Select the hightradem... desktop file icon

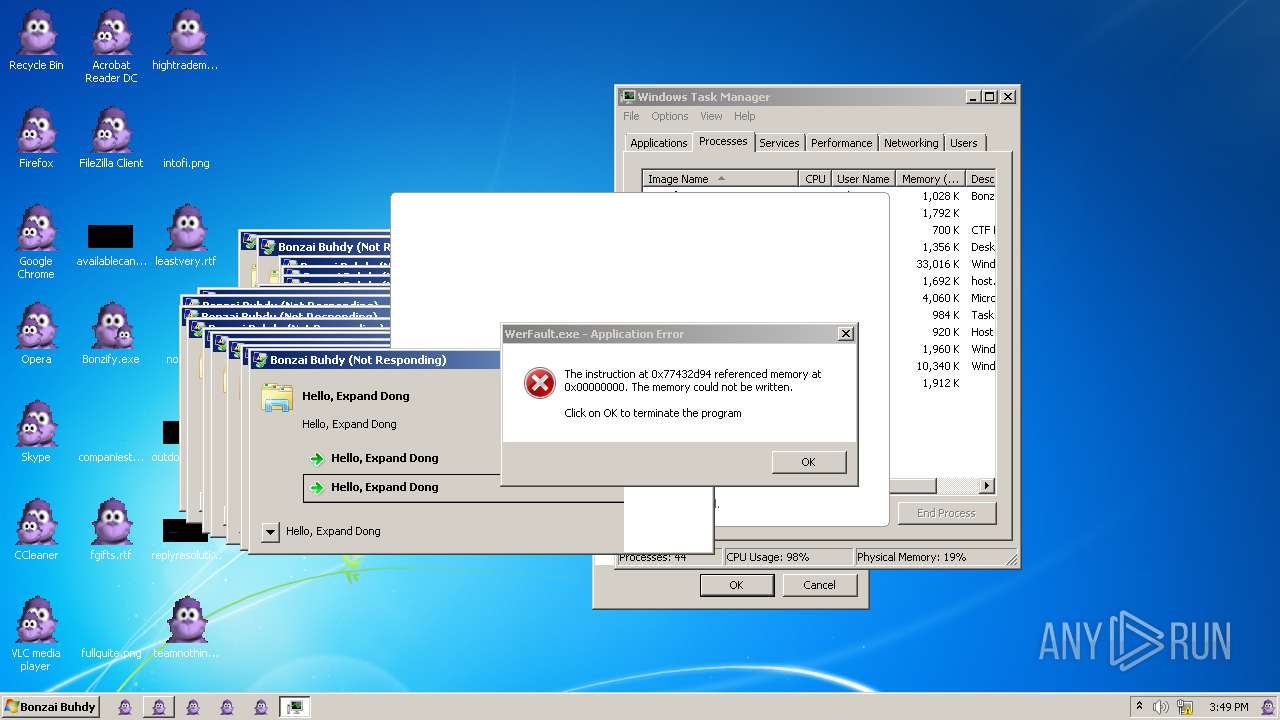tap(185, 40)
